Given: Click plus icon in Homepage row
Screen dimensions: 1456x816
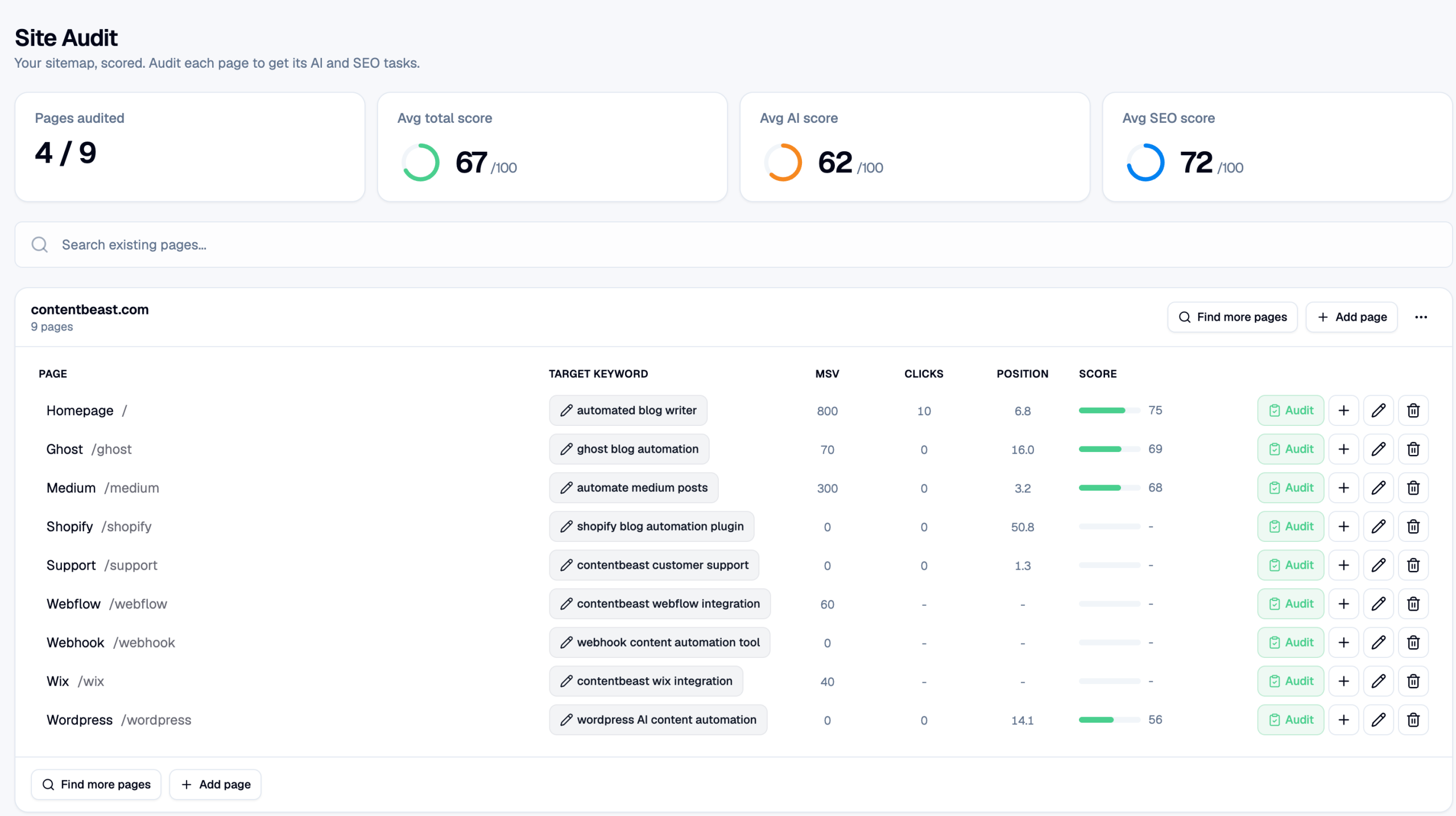Looking at the screenshot, I should pyautogui.click(x=1343, y=411).
